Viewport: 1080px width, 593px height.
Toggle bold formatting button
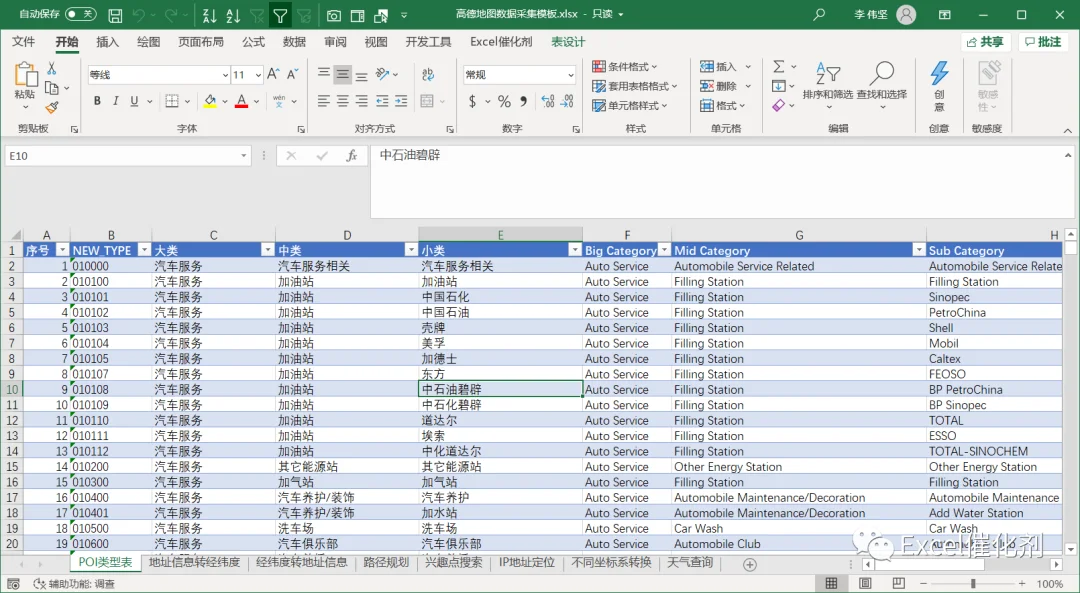(x=97, y=101)
